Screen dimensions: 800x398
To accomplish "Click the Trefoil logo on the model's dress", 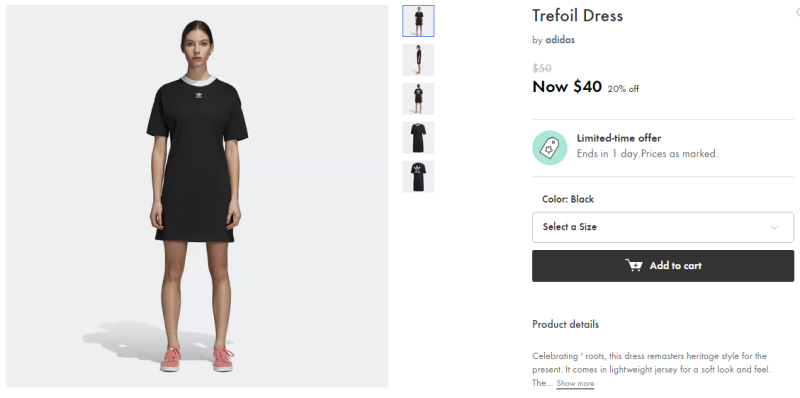I will (x=198, y=95).
